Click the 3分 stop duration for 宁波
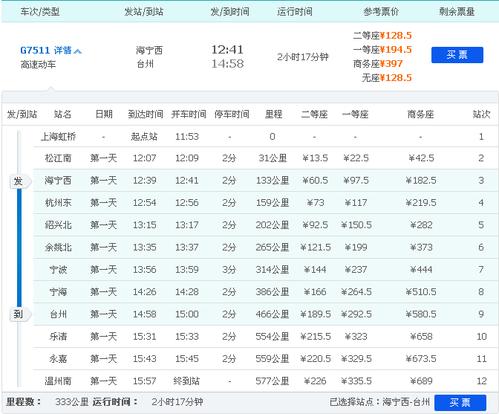The height and width of the screenshot is (414, 499). 229,269
